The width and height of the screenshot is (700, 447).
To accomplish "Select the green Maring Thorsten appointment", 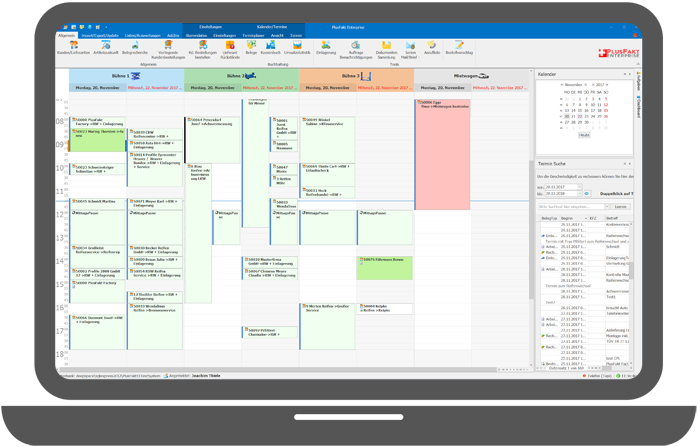I will 98,140.
